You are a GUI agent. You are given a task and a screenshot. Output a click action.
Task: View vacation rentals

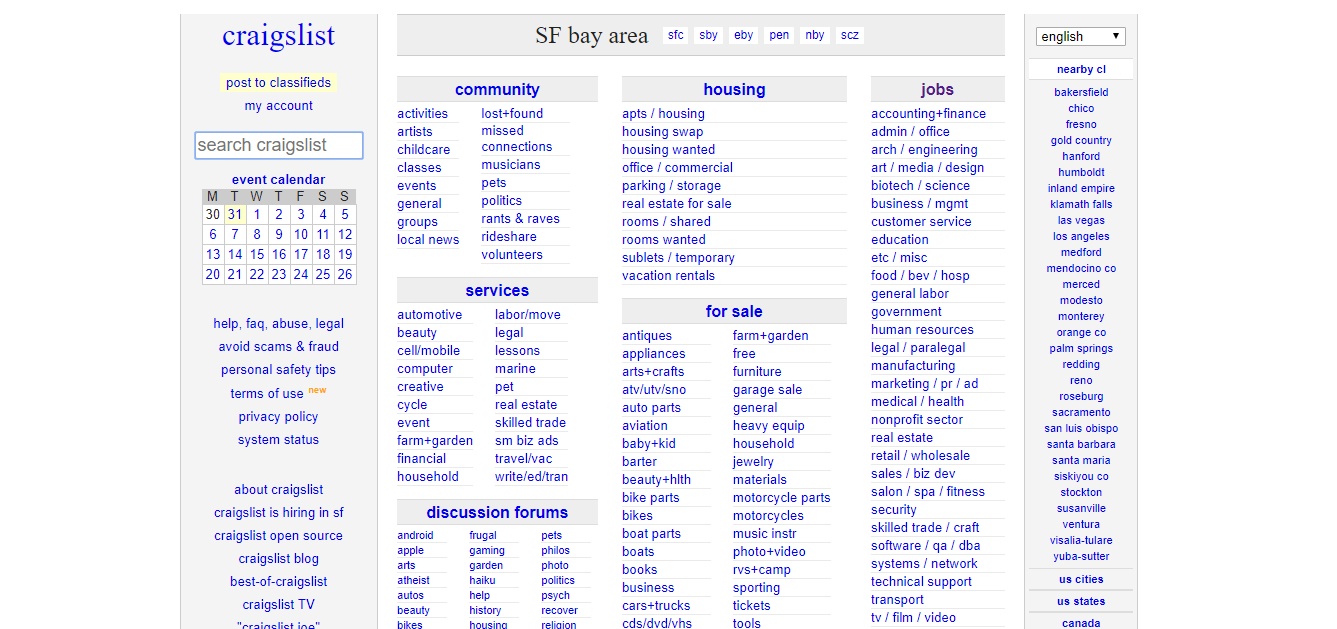click(669, 276)
